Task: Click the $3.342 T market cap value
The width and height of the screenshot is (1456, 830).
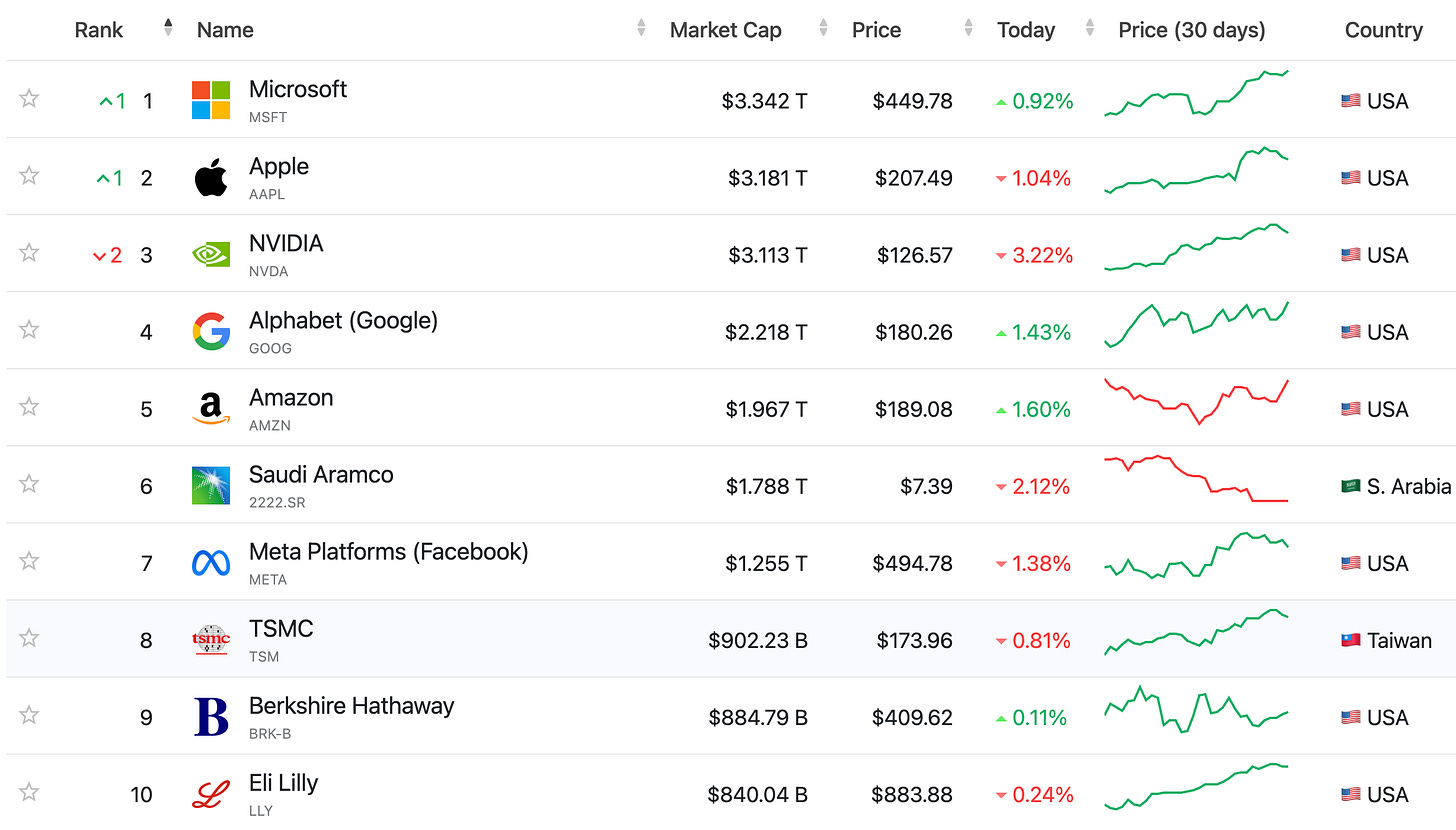Action: tap(764, 101)
